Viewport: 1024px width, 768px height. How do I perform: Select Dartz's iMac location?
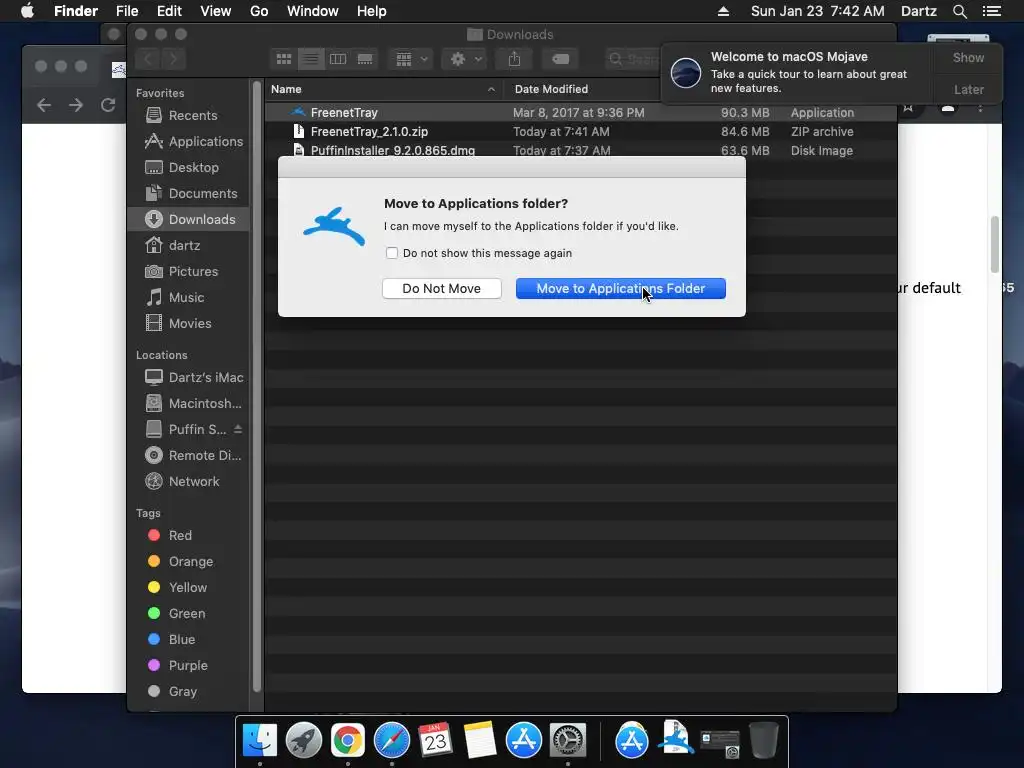189,377
